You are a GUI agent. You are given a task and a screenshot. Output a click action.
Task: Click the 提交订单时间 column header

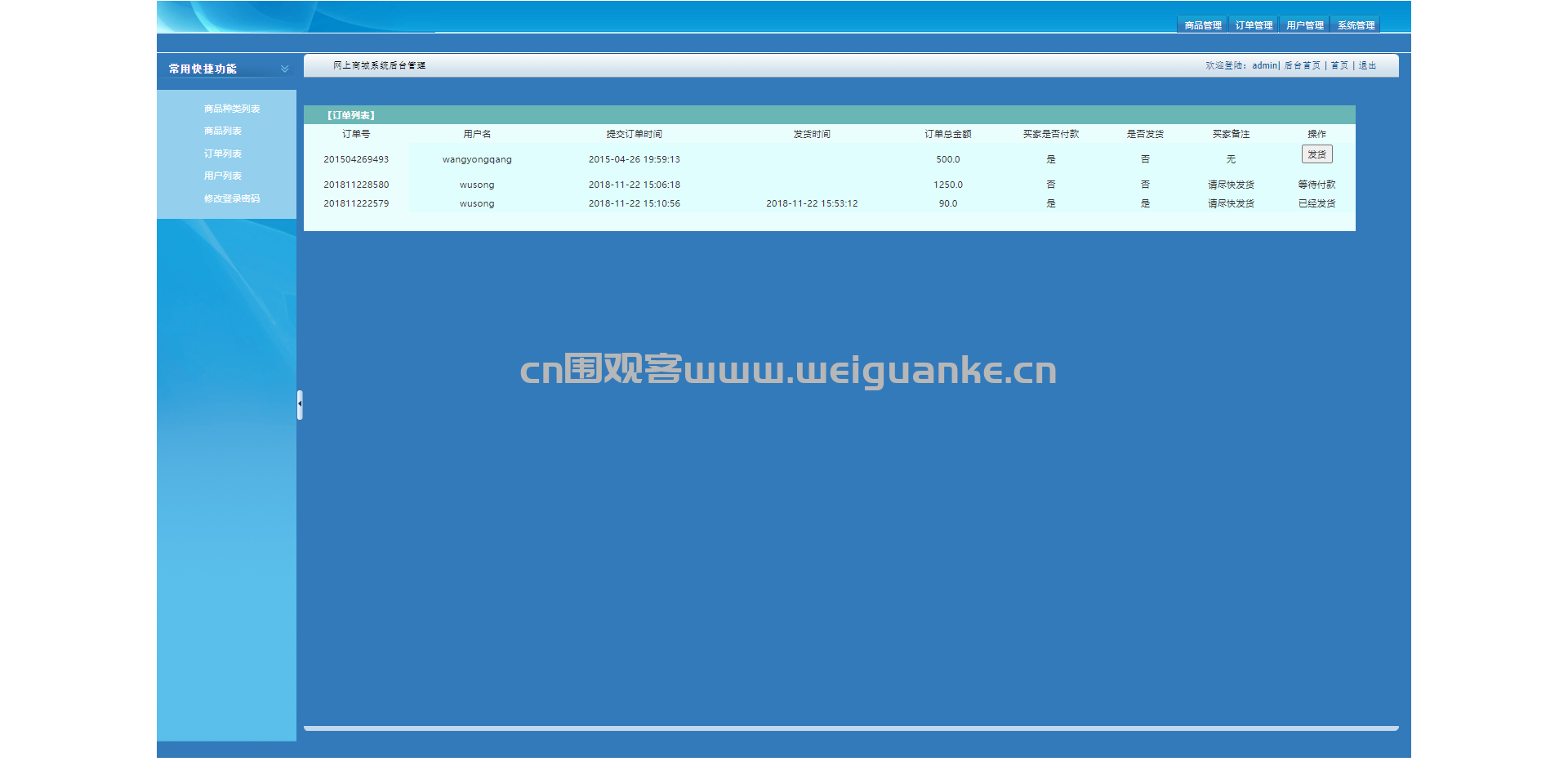tap(635, 134)
